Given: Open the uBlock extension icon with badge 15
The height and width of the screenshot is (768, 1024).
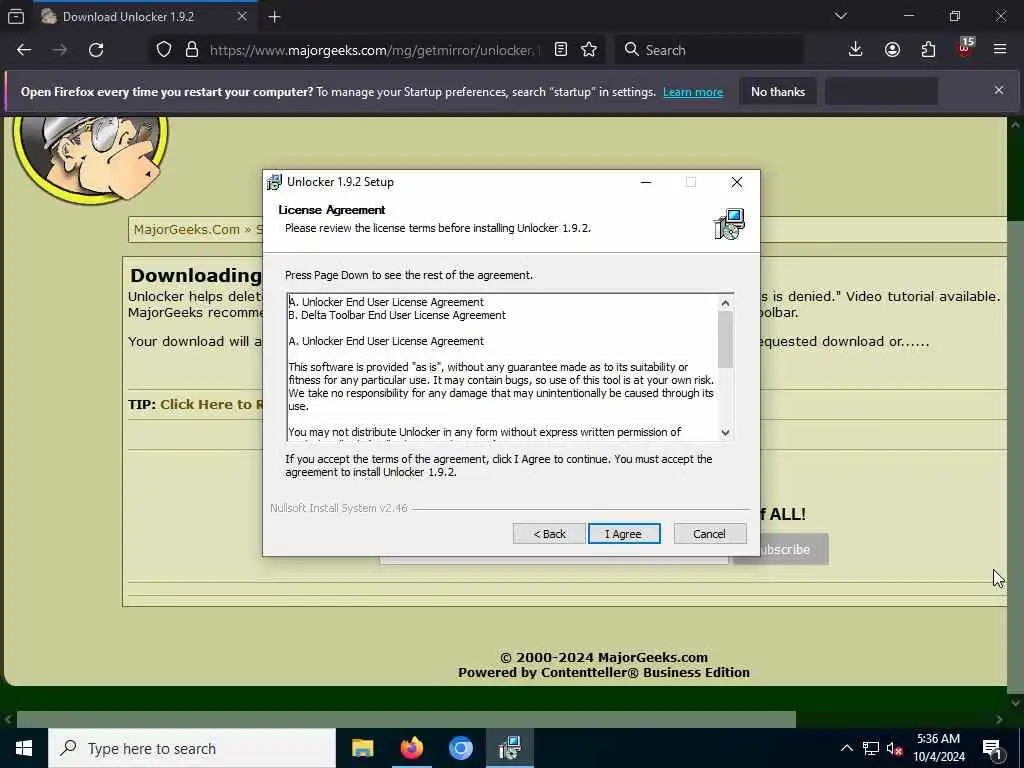Looking at the screenshot, I should pos(965,48).
